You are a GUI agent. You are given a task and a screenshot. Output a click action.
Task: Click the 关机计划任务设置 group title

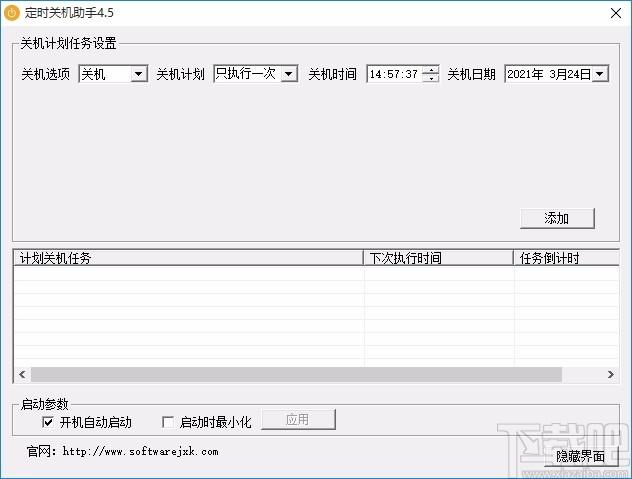click(69, 43)
